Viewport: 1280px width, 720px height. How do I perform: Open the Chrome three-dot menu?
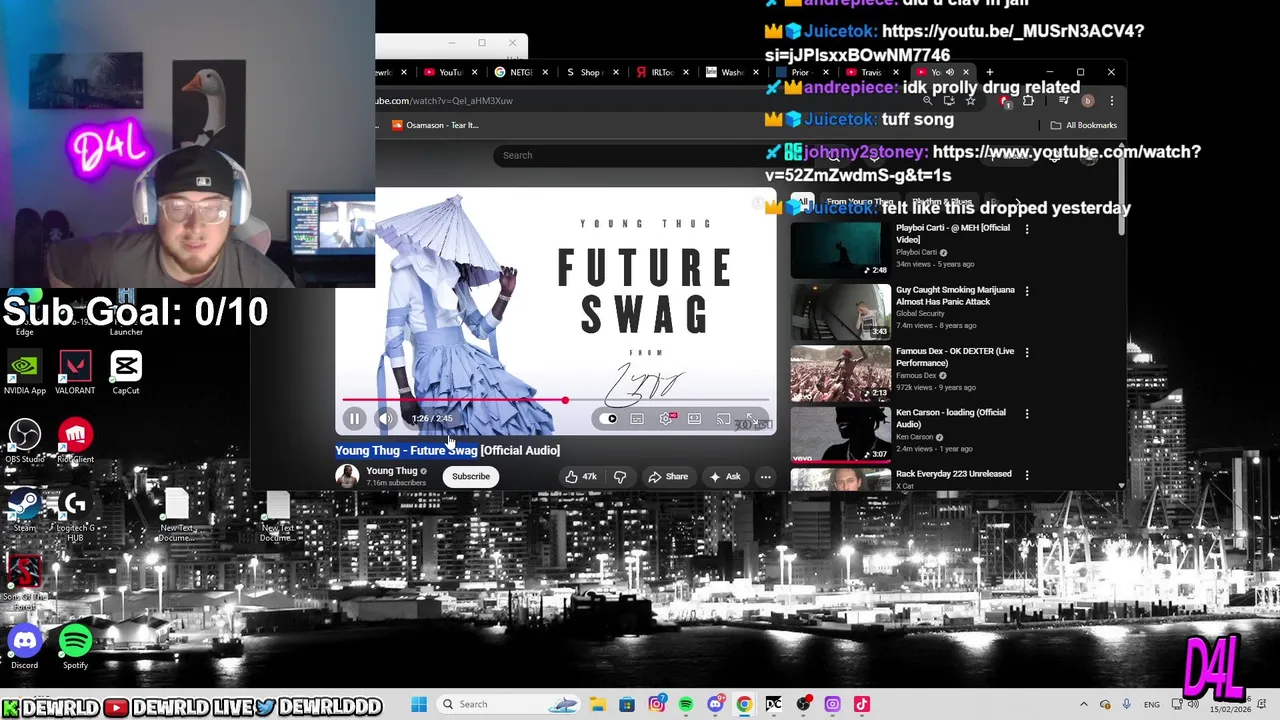1111,101
